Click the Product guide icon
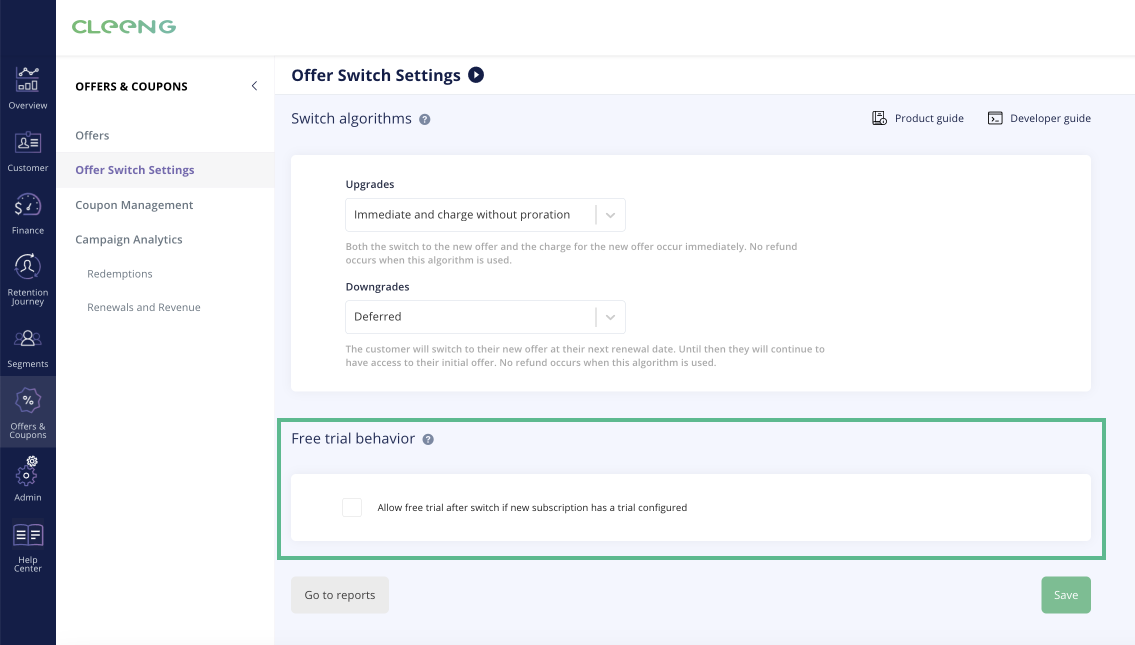 pyautogui.click(x=879, y=118)
